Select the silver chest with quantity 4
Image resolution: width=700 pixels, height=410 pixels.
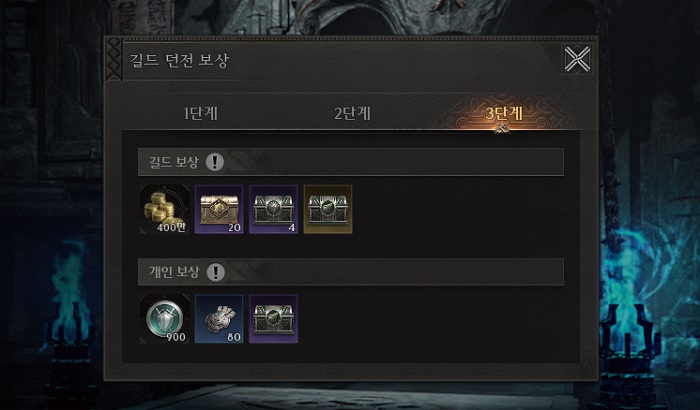pyautogui.click(x=274, y=209)
